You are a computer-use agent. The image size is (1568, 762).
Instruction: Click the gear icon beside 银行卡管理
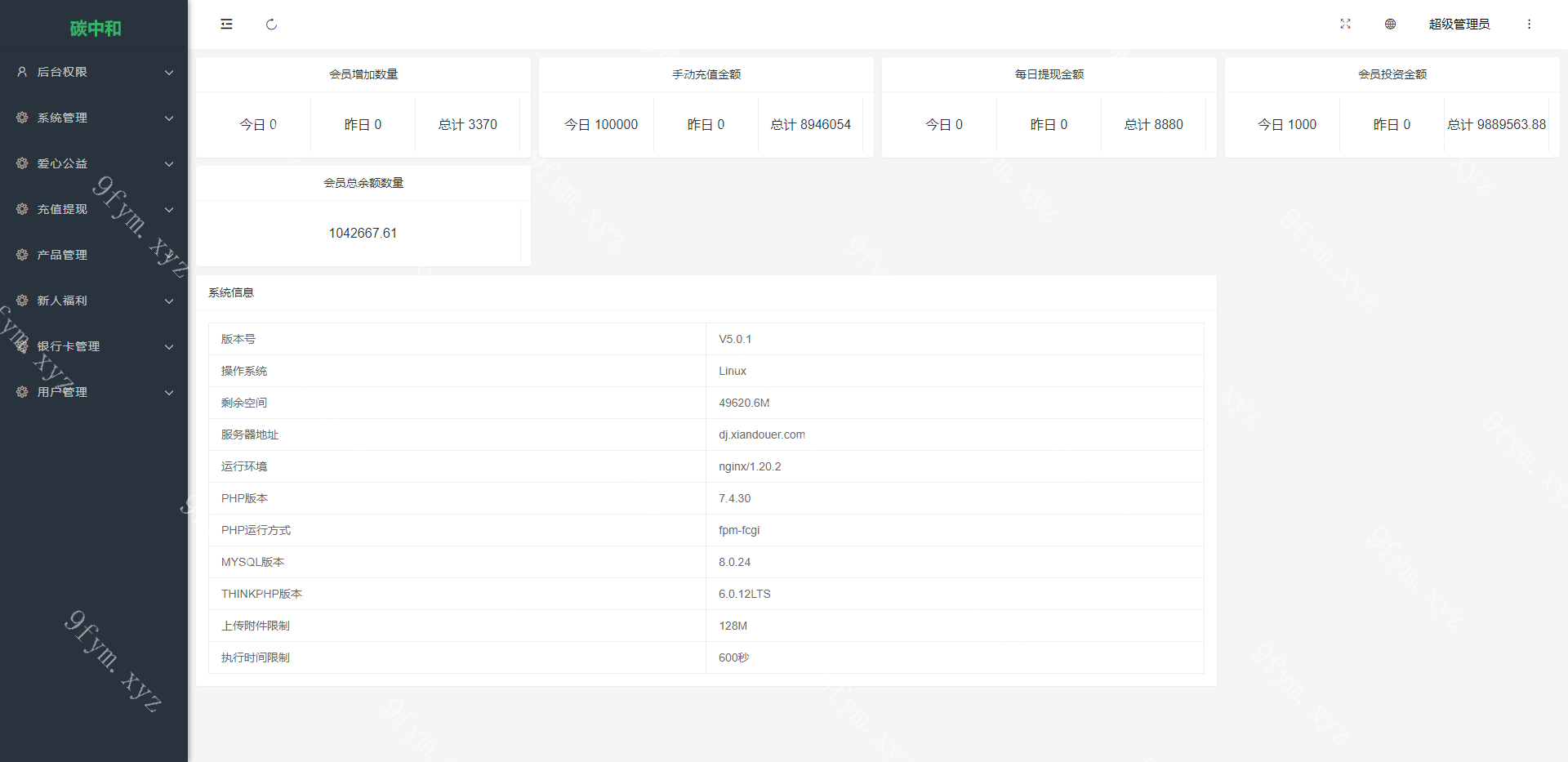point(22,346)
